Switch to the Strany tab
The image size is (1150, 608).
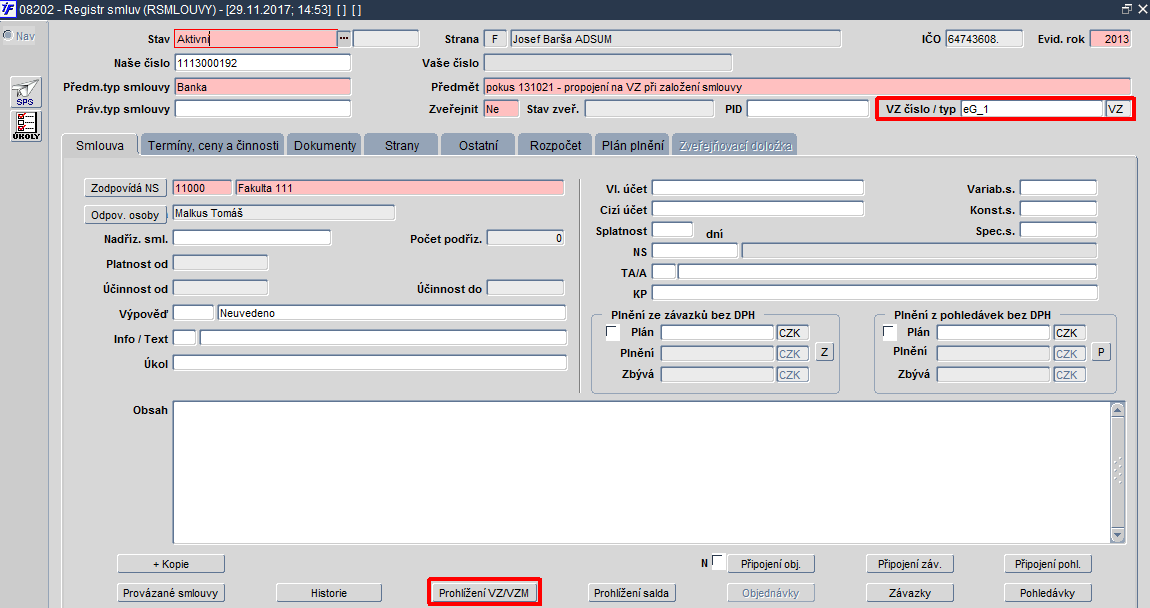click(x=402, y=145)
